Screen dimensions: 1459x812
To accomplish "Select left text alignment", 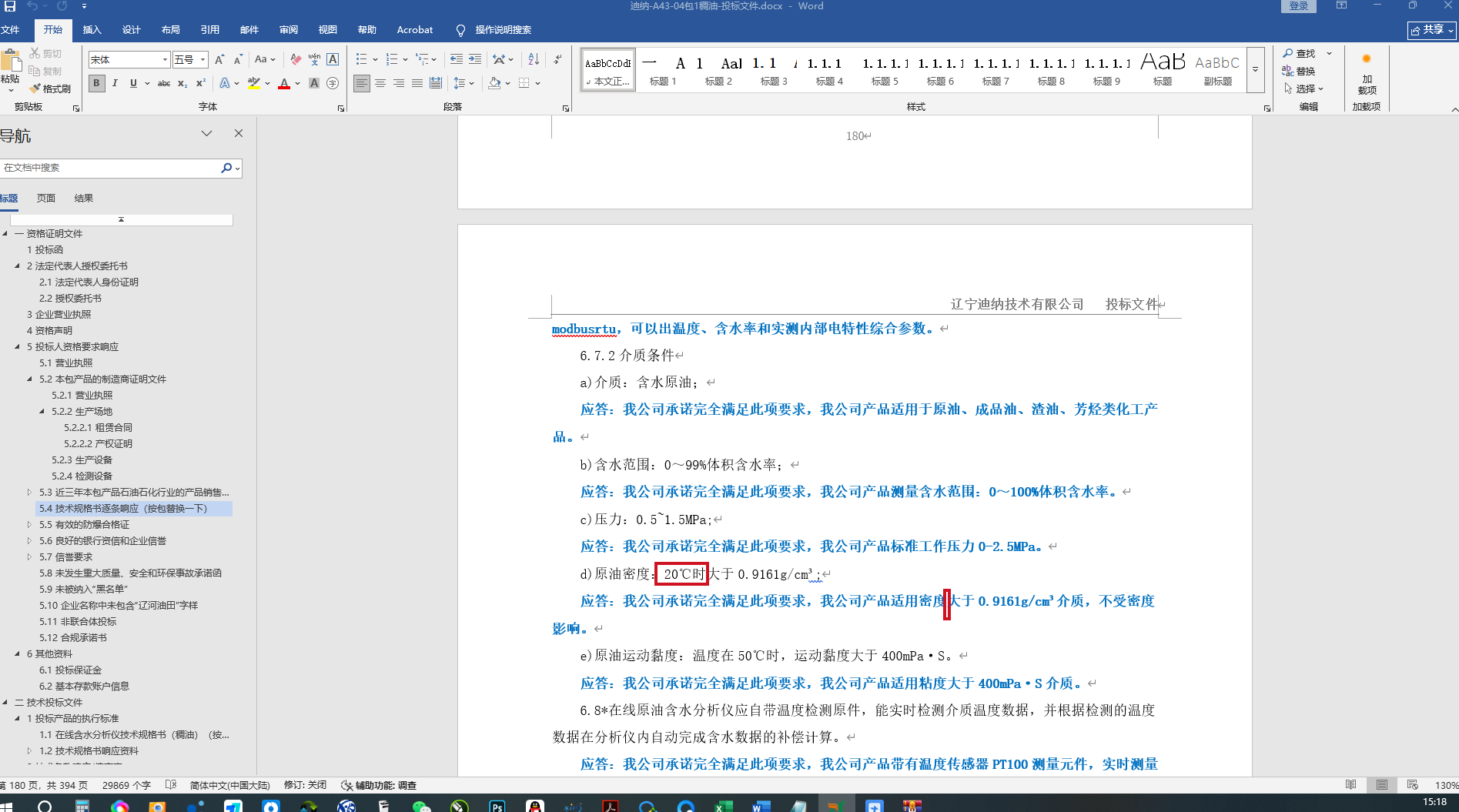I will (x=361, y=83).
